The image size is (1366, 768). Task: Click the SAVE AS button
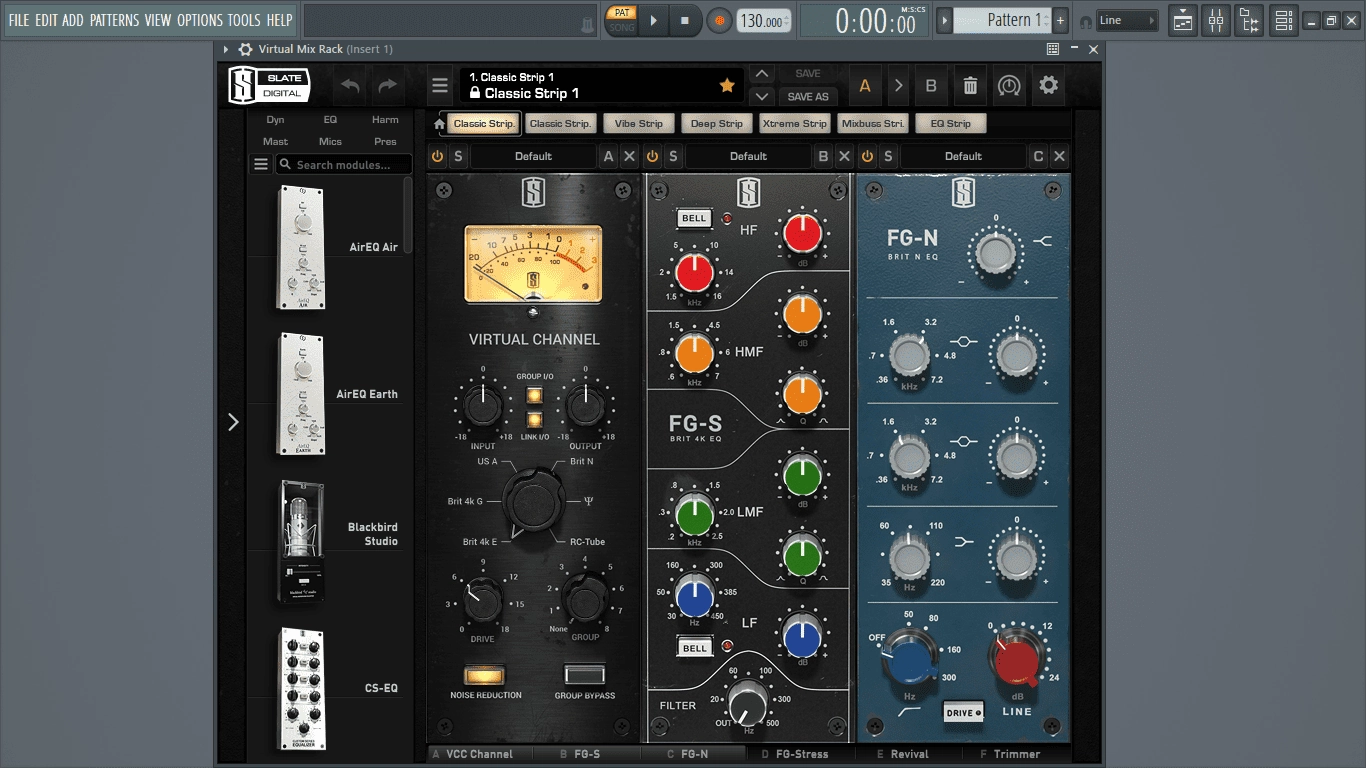(x=808, y=97)
